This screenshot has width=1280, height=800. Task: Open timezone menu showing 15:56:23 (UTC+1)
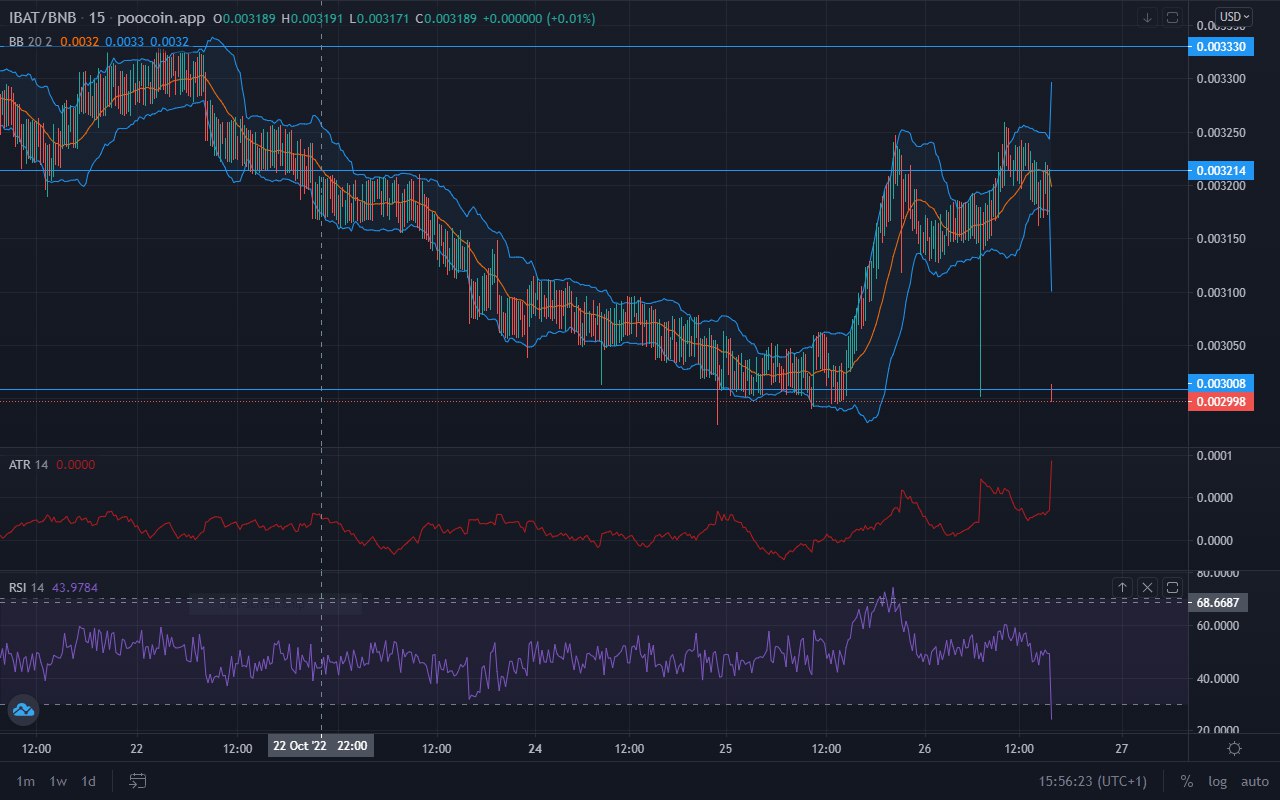tap(1093, 781)
